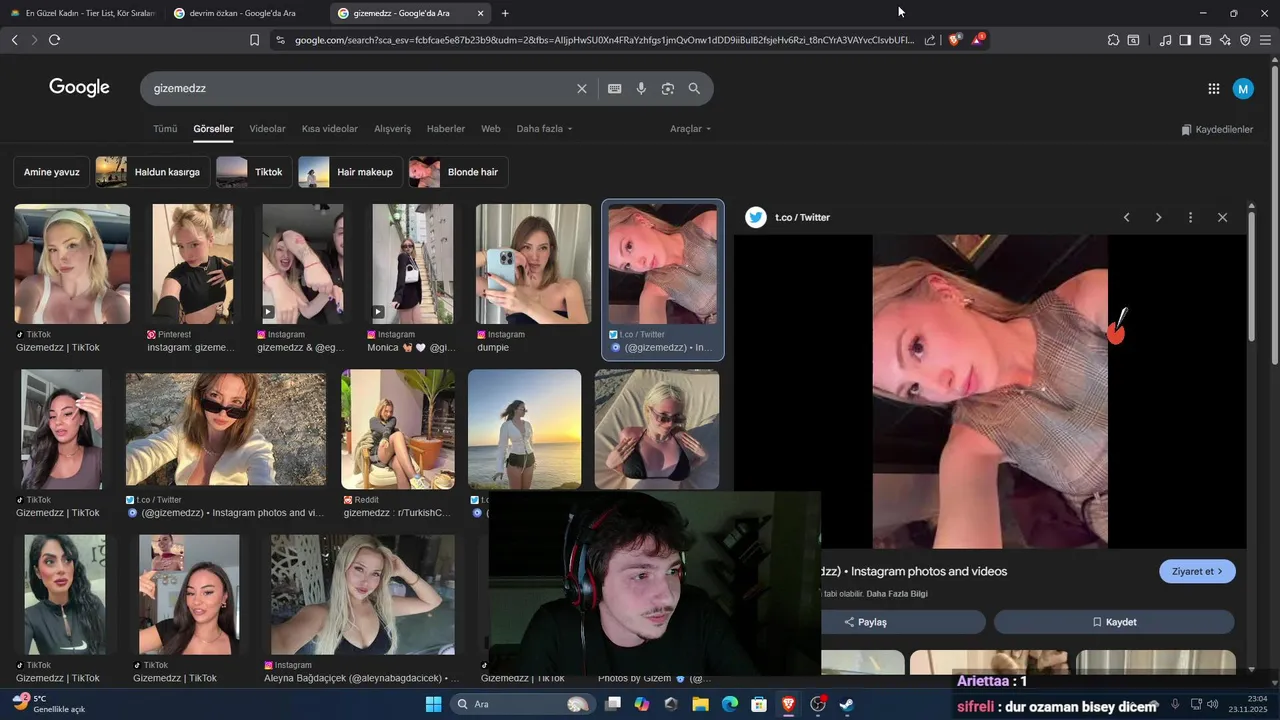Screen dimensions: 1280x720
Task: Open the tab search toolbar icon
Action: click(x=1133, y=40)
